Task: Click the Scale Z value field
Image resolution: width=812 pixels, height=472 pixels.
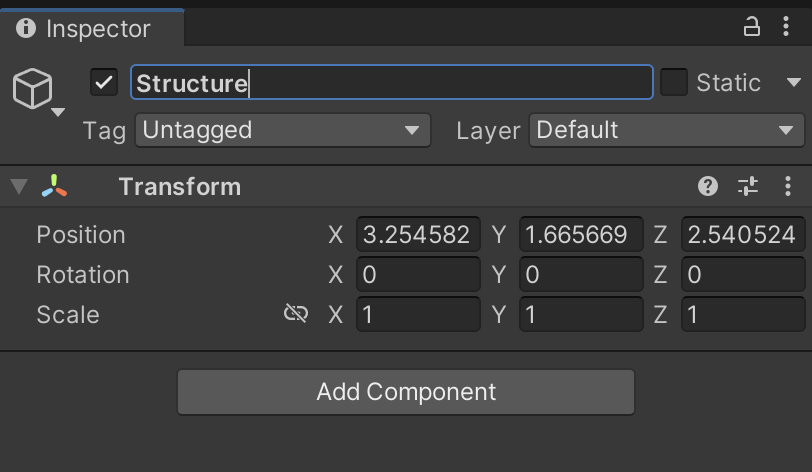Action: click(743, 314)
